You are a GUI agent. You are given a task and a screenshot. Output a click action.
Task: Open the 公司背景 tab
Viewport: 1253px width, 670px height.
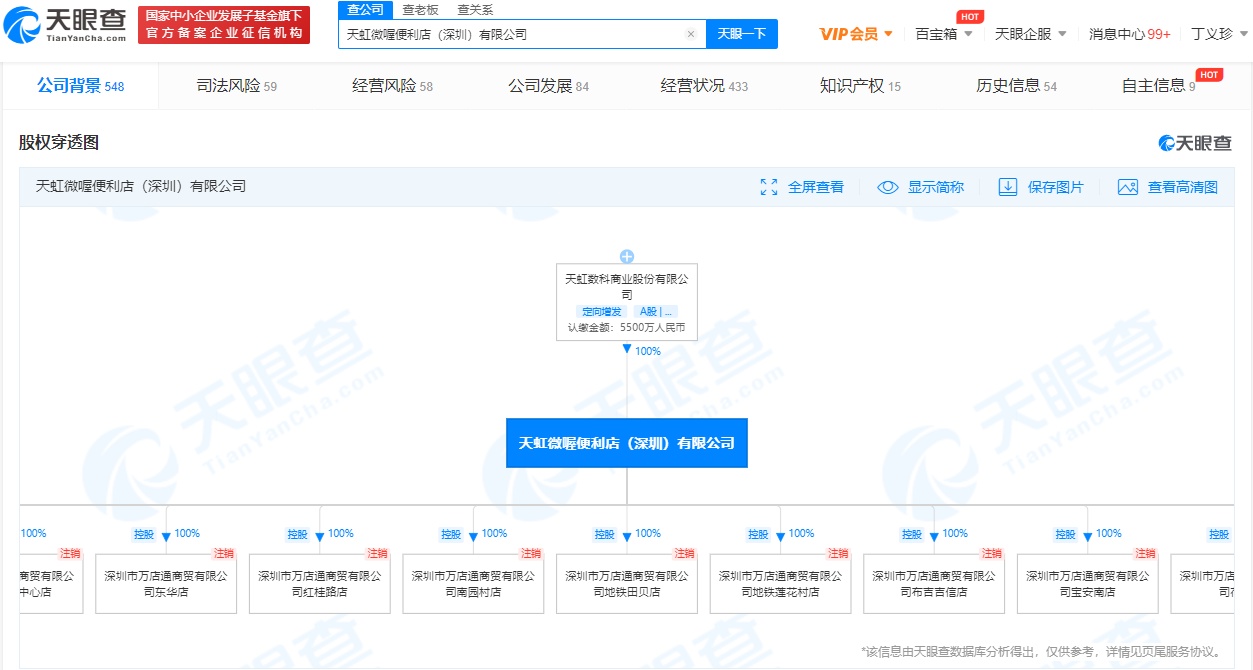coord(81,86)
